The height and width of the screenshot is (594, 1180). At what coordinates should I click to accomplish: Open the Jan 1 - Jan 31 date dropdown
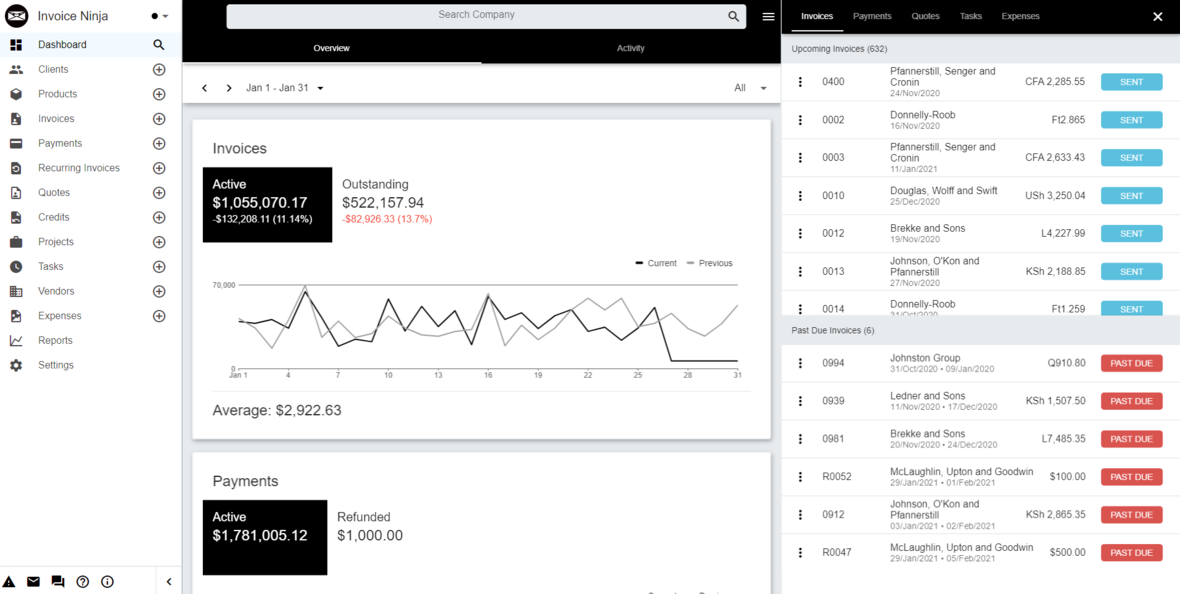284,88
